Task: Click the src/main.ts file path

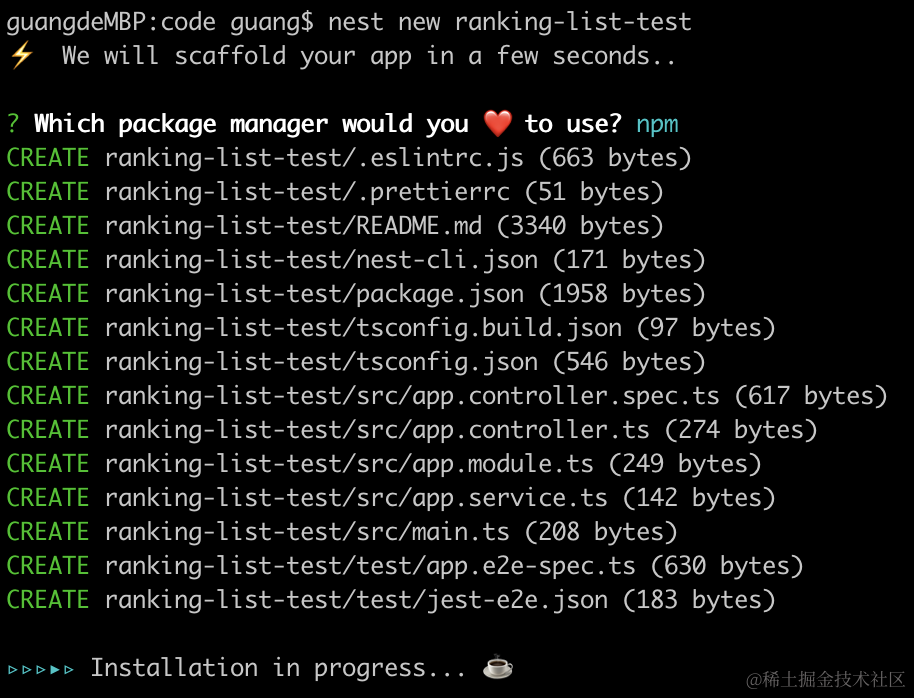Action: 307,532
